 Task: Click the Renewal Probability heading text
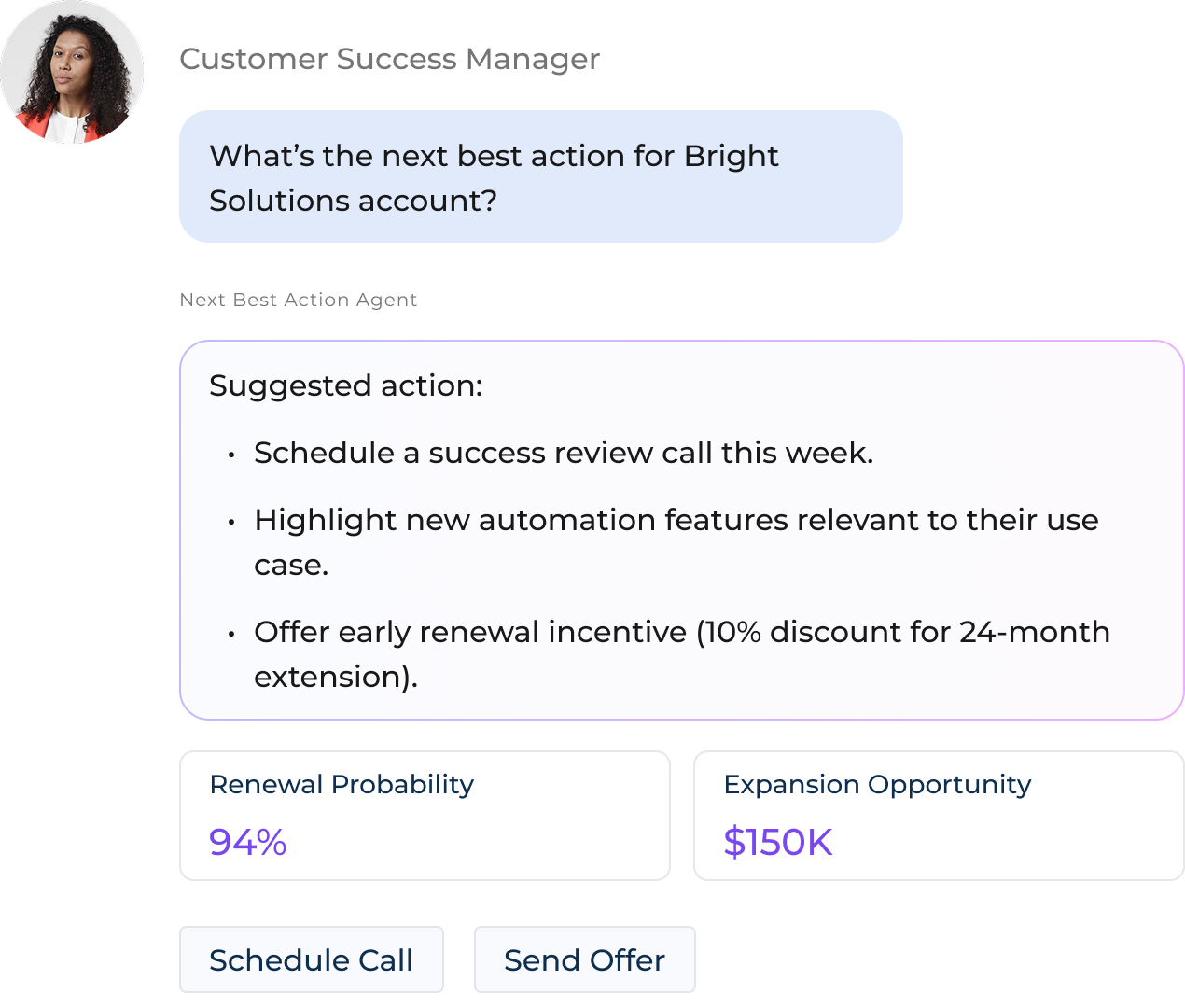[x=341, y=785]
